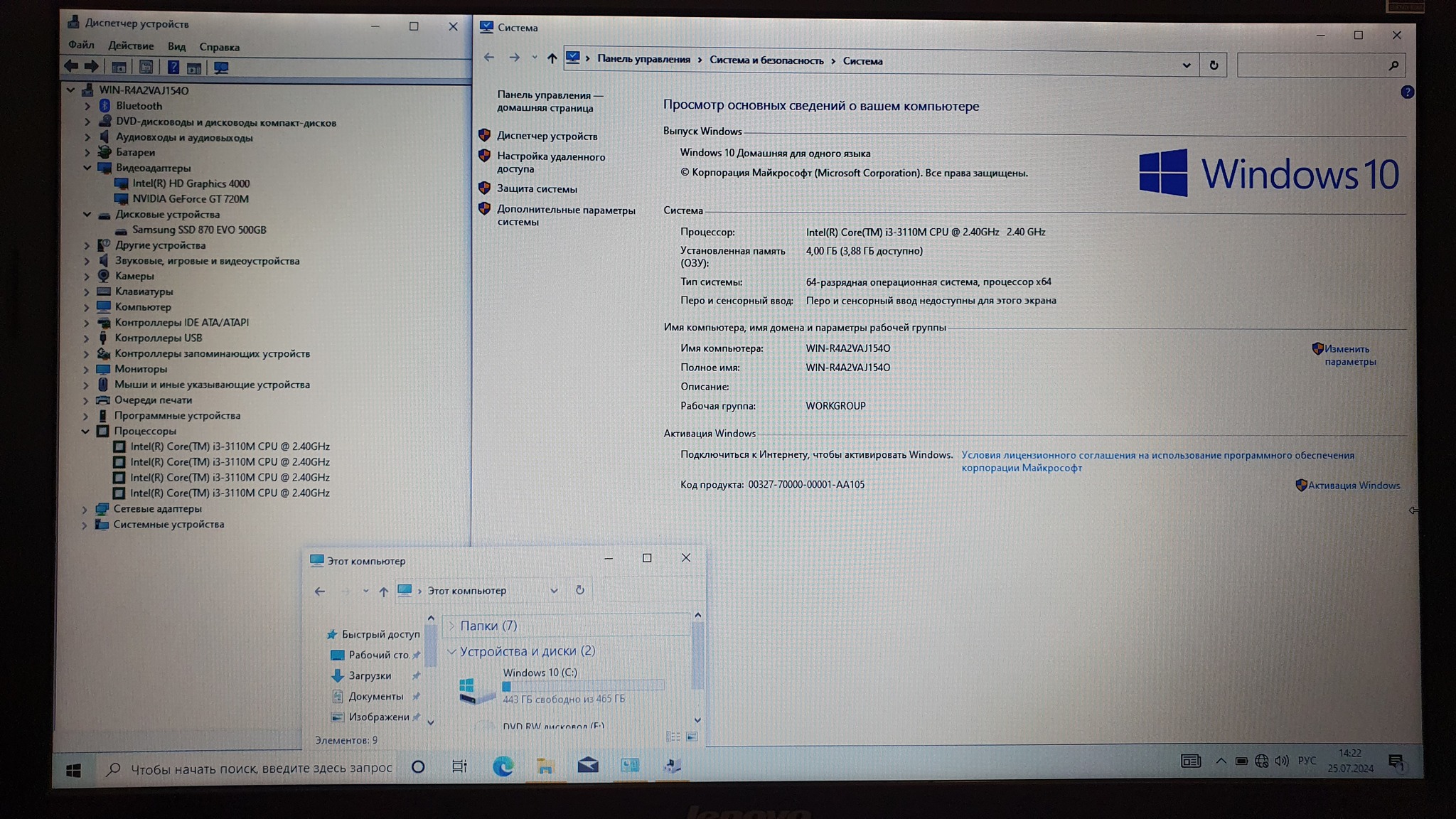The height and width of the screenshot is (819, 1456).
Task: Click the Активация Windows link
Action: click(x=1353, y=486)
